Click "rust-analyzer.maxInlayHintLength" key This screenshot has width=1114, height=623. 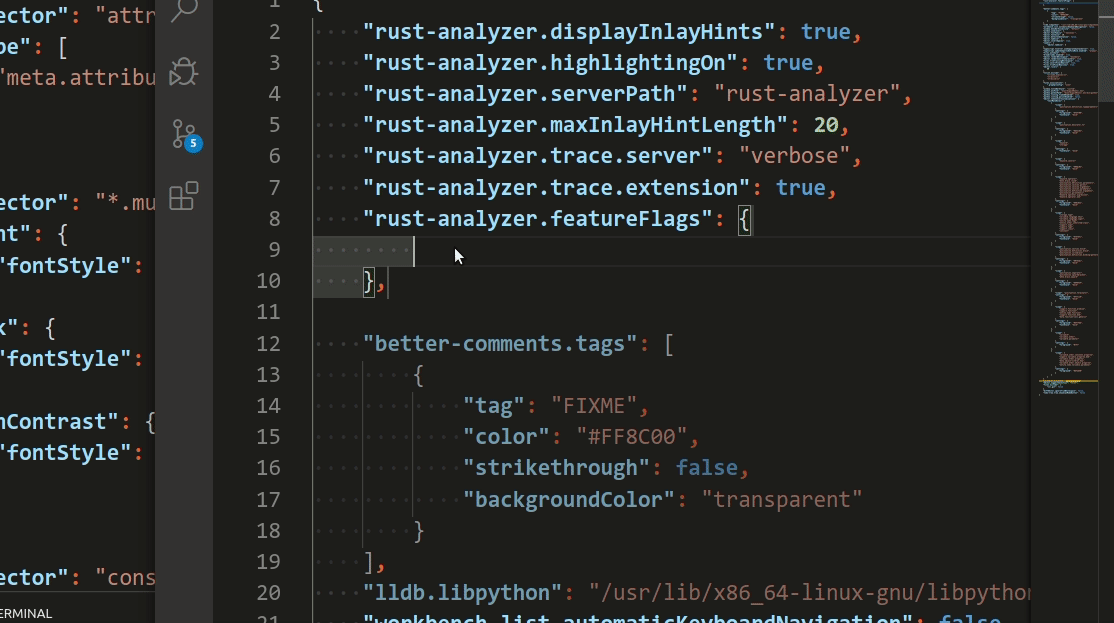575,125
